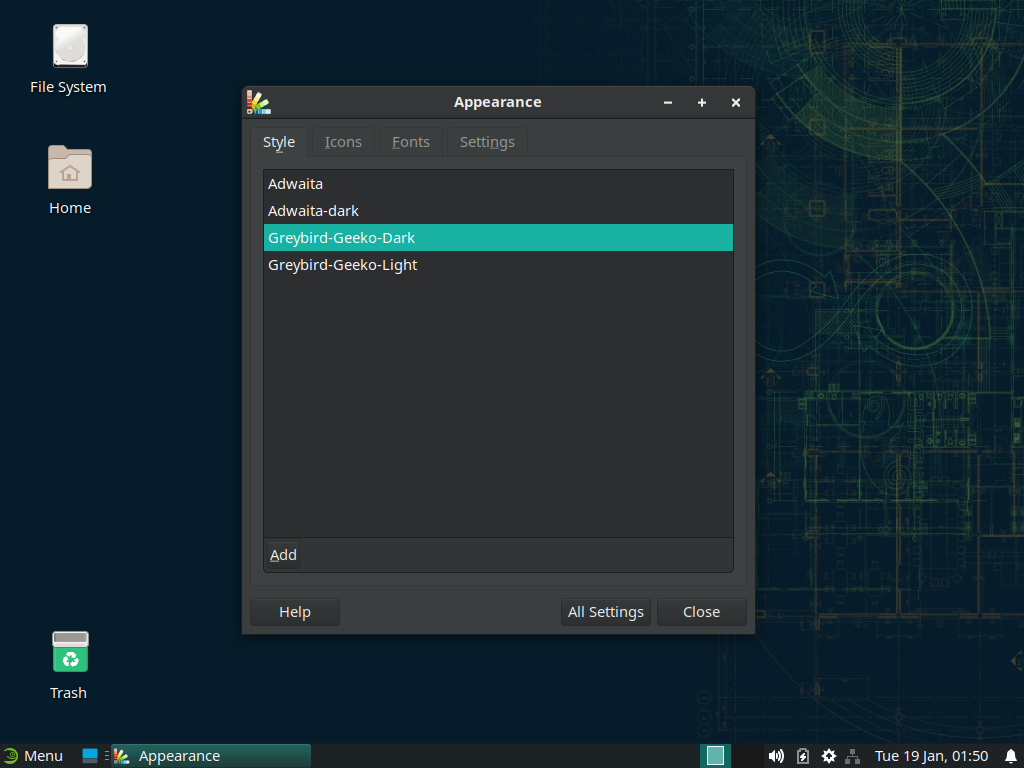Click the battery power tray icon

tap(803, 756)
